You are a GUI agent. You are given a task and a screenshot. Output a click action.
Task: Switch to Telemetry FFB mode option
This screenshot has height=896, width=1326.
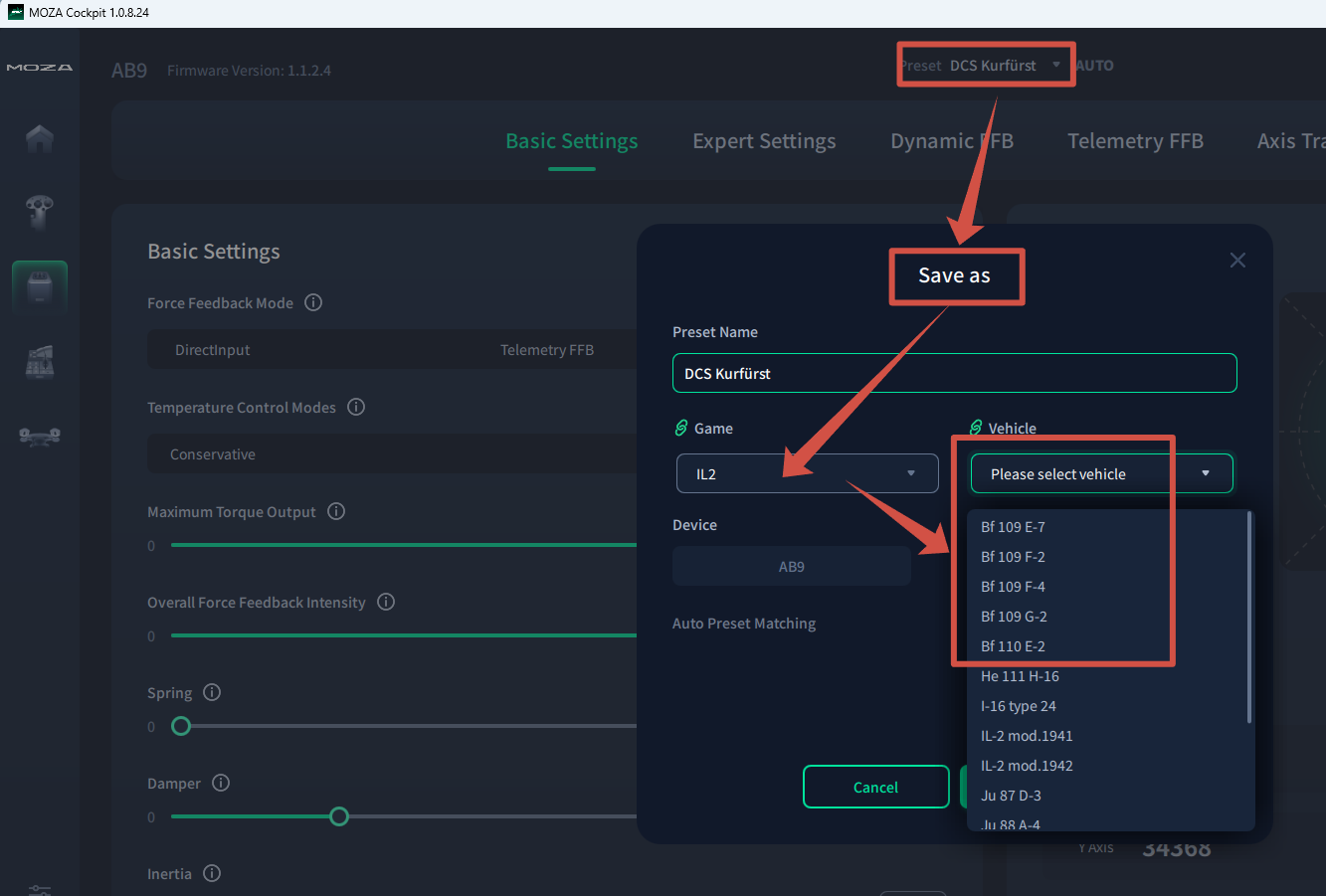coord(546,350)
